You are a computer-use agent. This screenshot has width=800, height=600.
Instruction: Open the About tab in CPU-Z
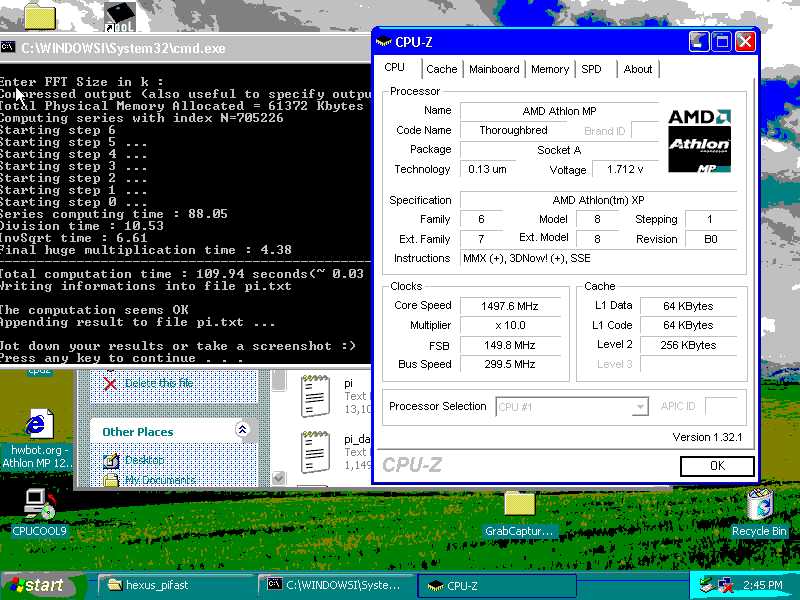[x=638, y=69]
